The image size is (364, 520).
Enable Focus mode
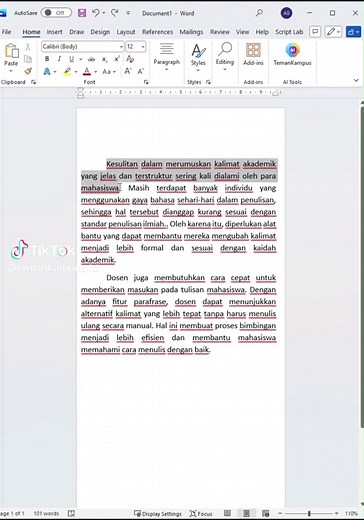coord(200,513)
